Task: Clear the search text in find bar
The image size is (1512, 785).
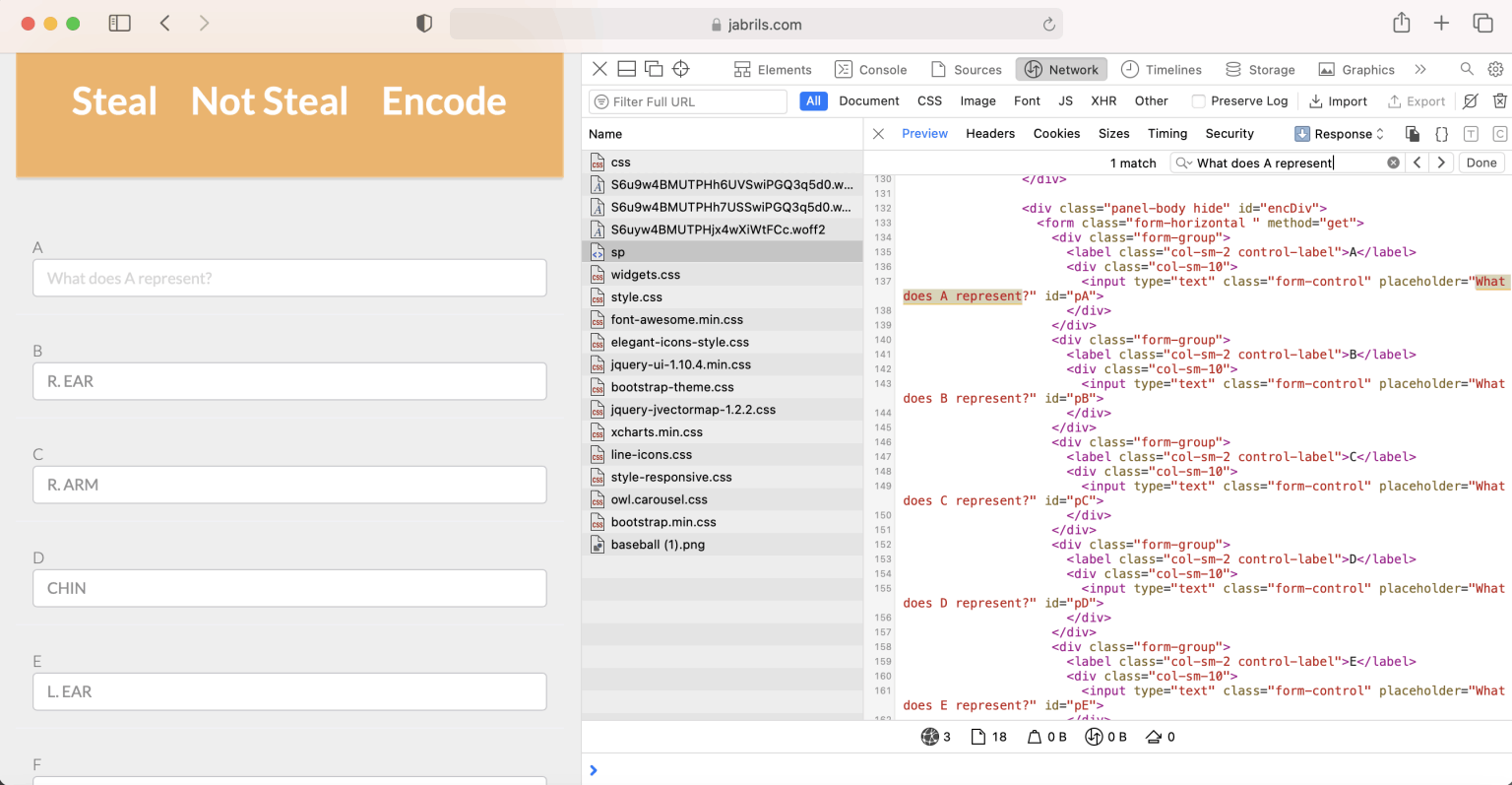Action: pos(1393,163)
